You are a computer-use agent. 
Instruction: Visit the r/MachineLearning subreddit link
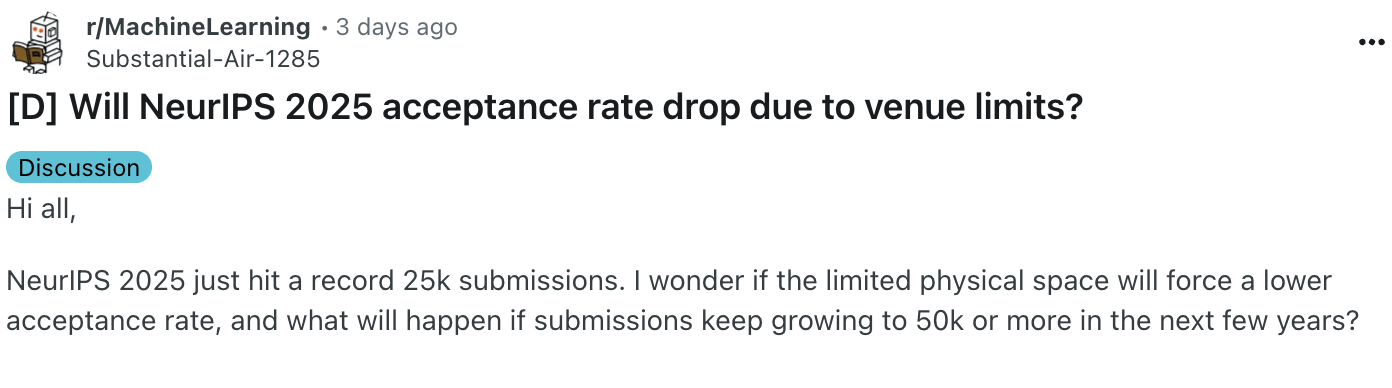[198, 27]
